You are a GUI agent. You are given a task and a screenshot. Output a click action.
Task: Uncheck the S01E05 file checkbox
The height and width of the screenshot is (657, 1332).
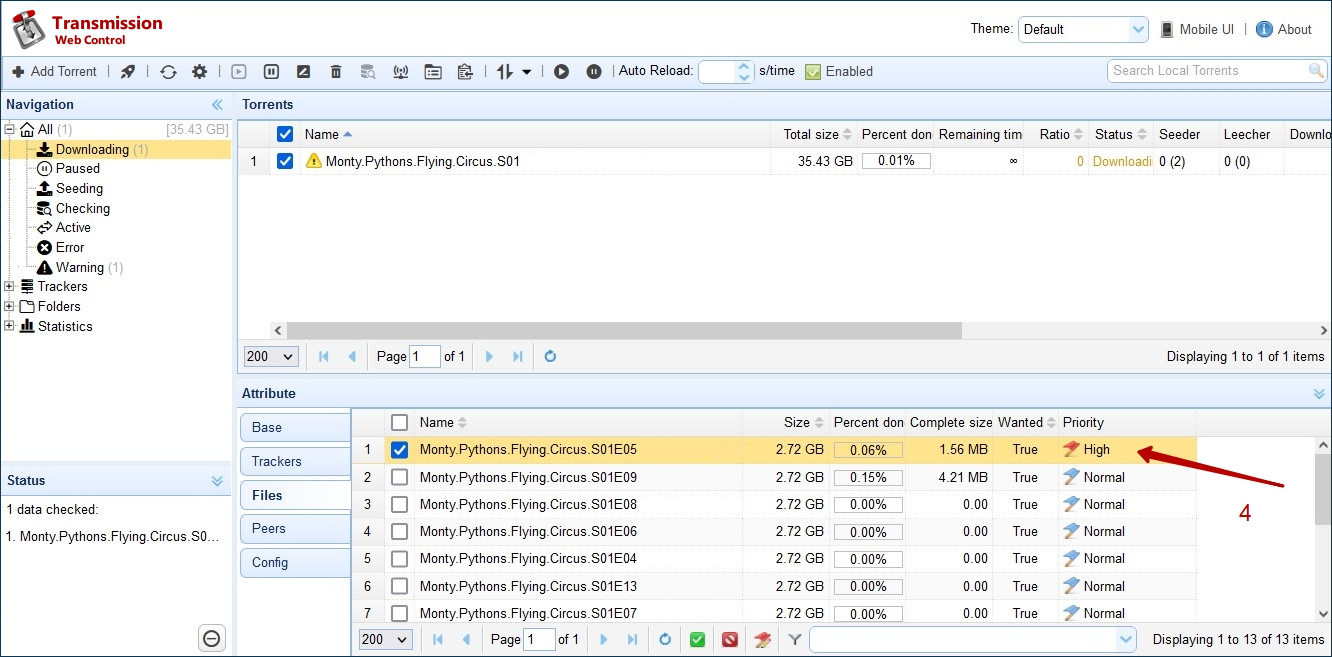click(400, 450)
